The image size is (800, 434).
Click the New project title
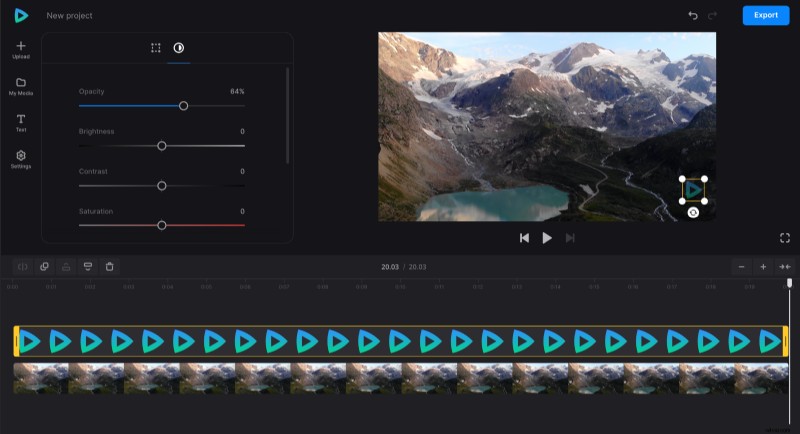coord(69,15)
